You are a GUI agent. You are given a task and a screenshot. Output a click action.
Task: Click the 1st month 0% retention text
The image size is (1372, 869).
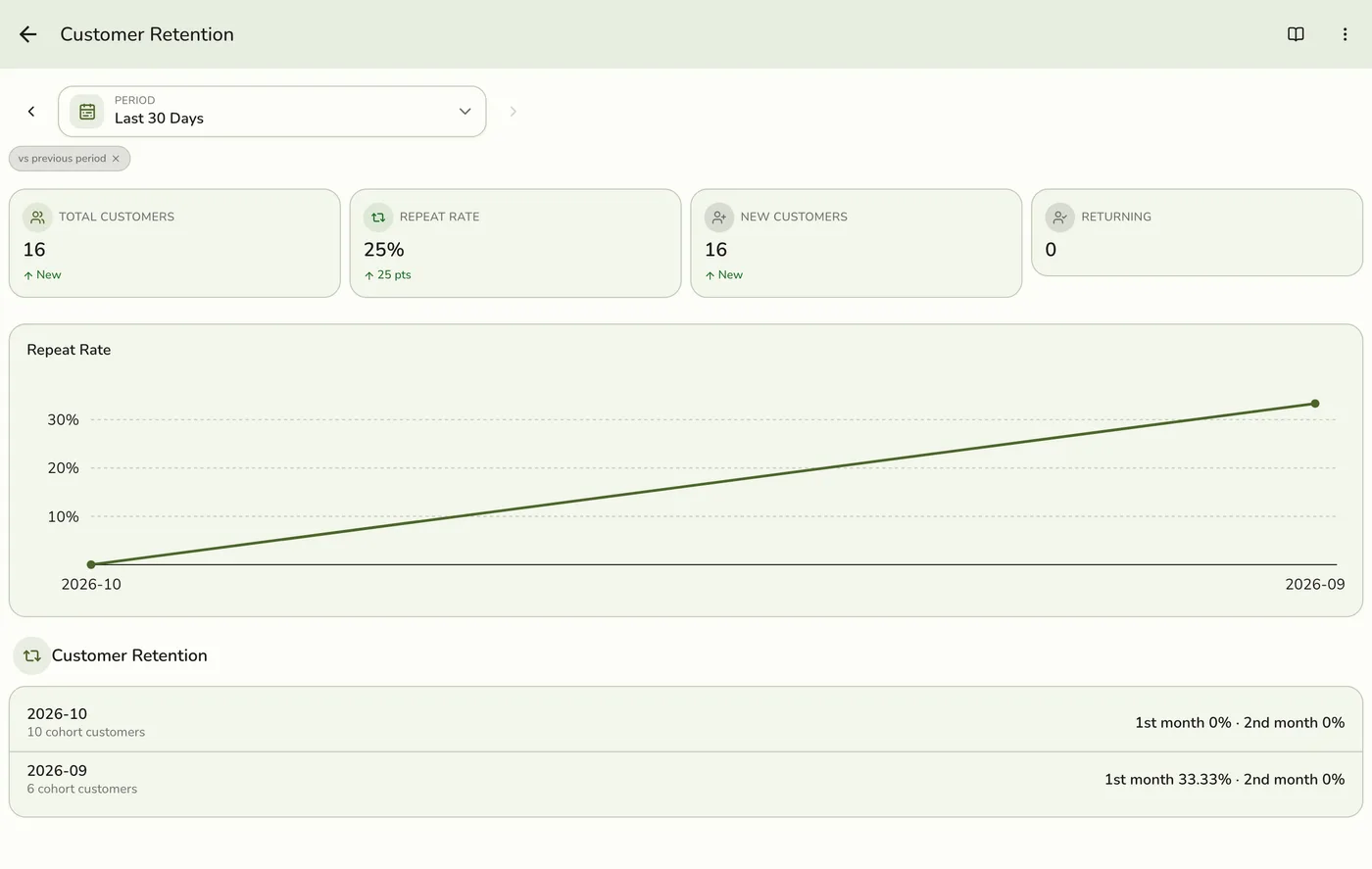1183,723
